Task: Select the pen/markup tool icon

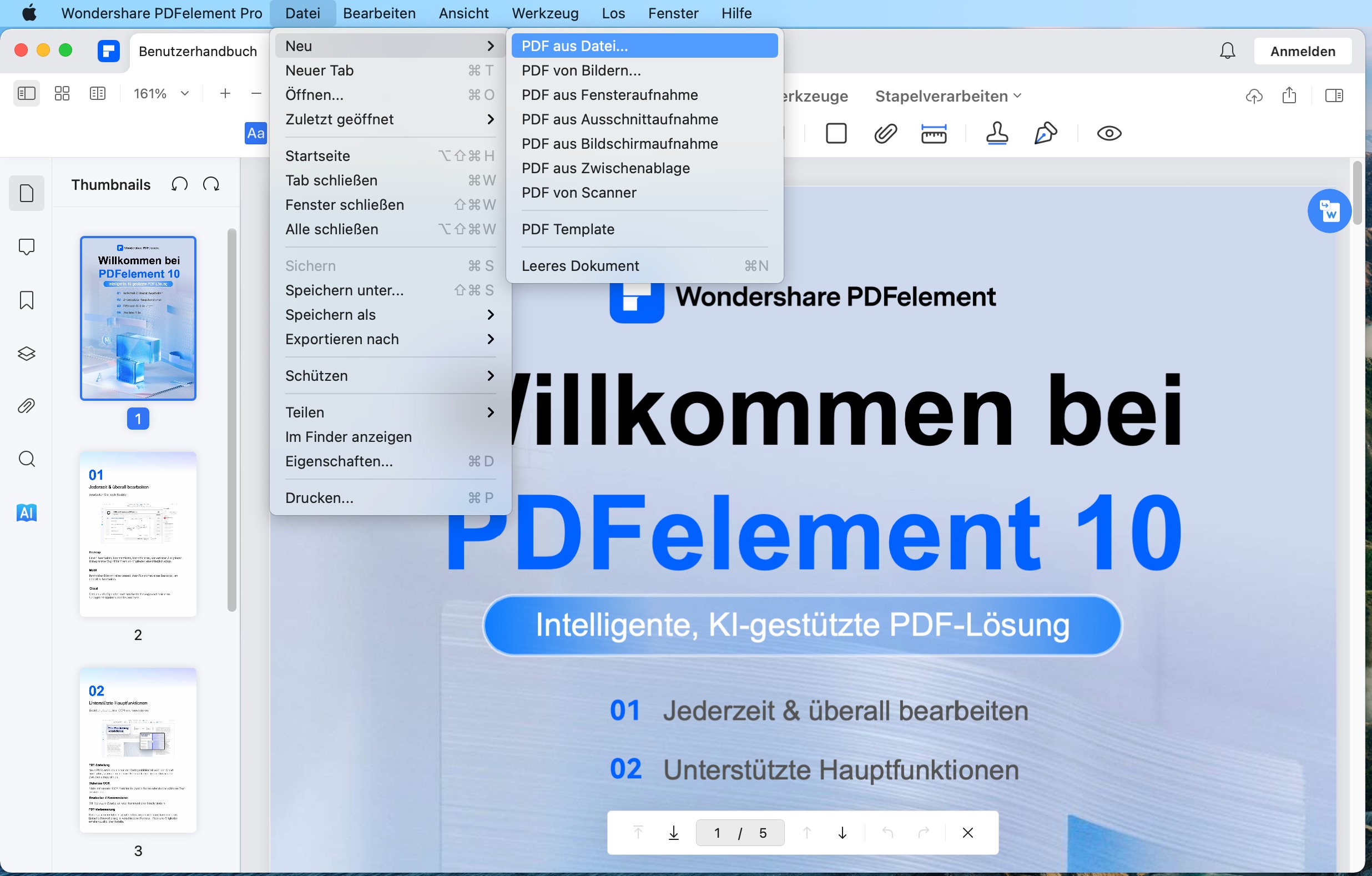Action: 1046,134
